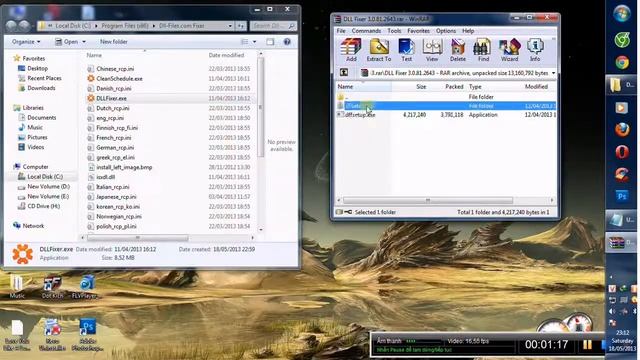Open the Adobe Photoshop desktop shortcut
The width and height of the screenshot is (640, 360).
pyautogui.click(x=87, y=335)
